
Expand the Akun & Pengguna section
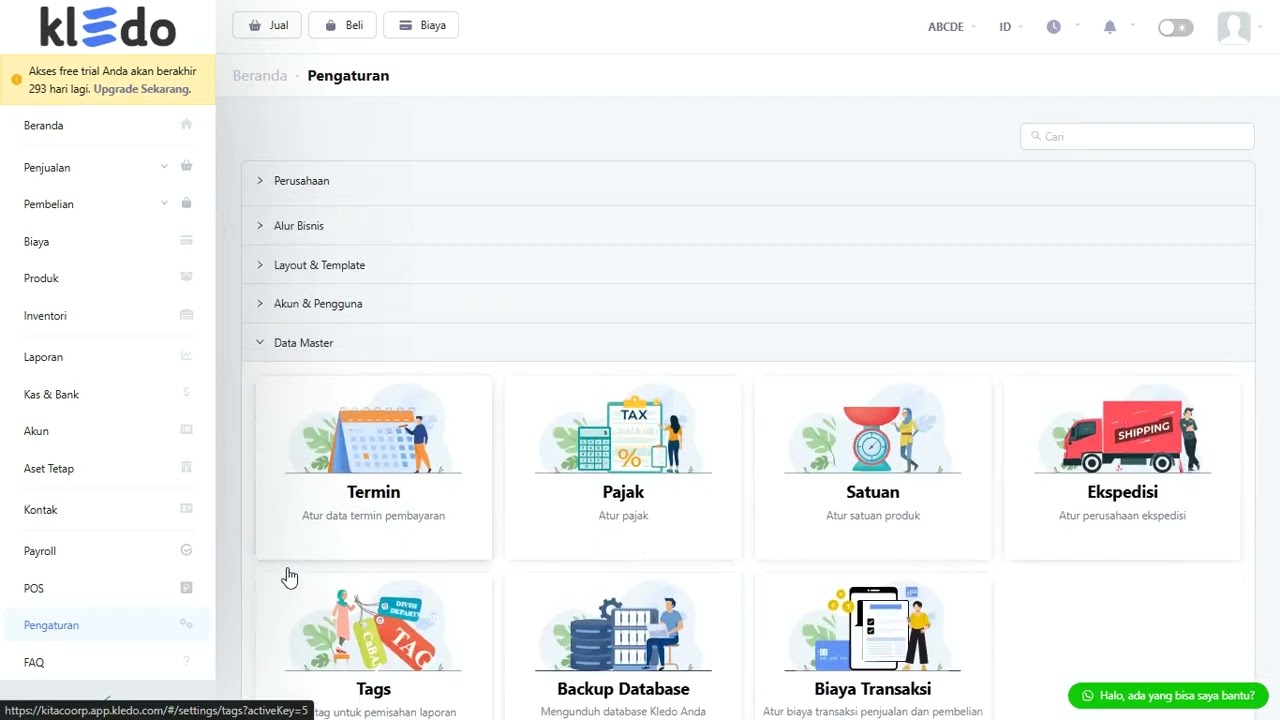pos(748,303)
